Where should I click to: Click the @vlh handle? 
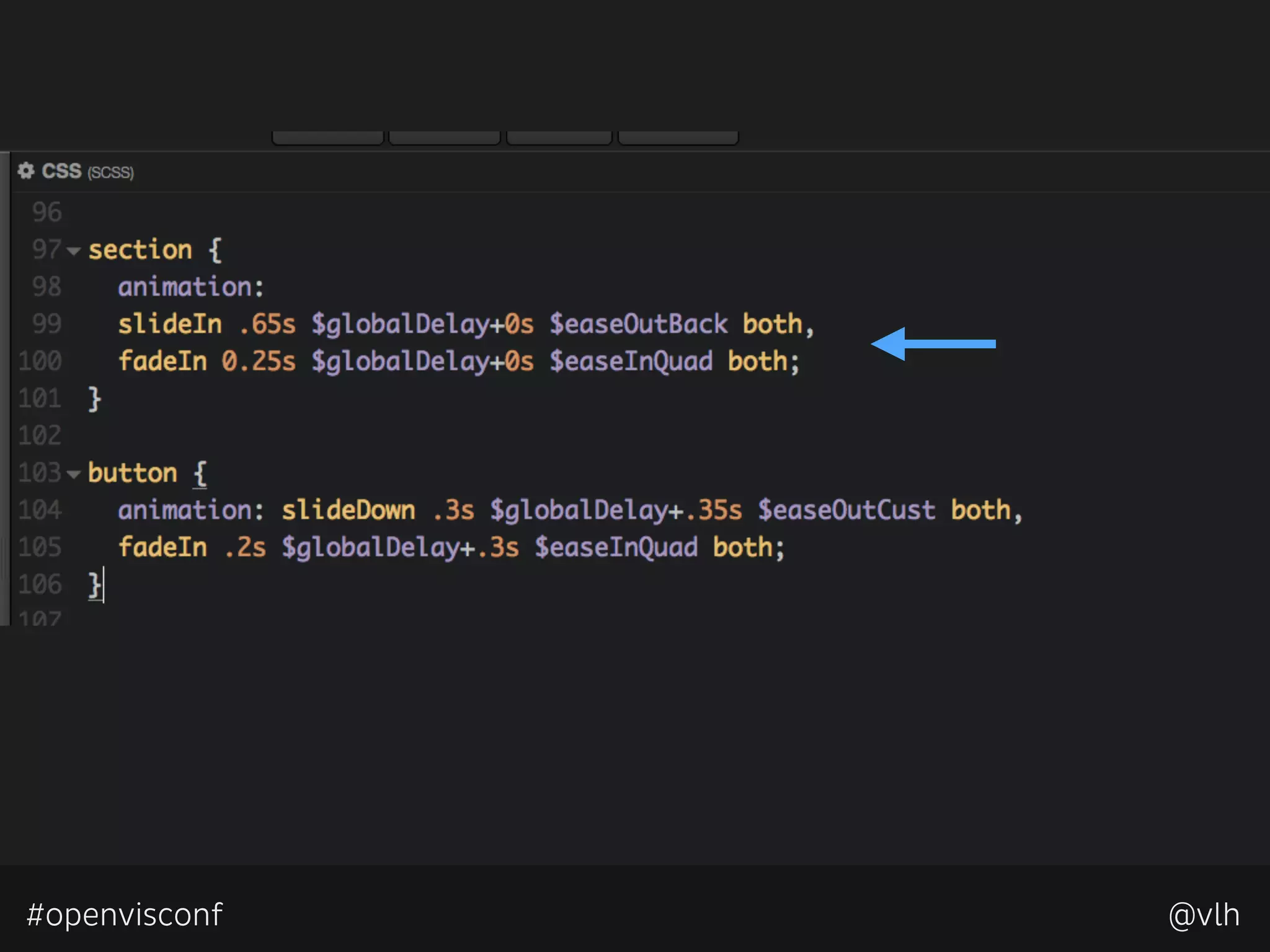click(1203, 915)
